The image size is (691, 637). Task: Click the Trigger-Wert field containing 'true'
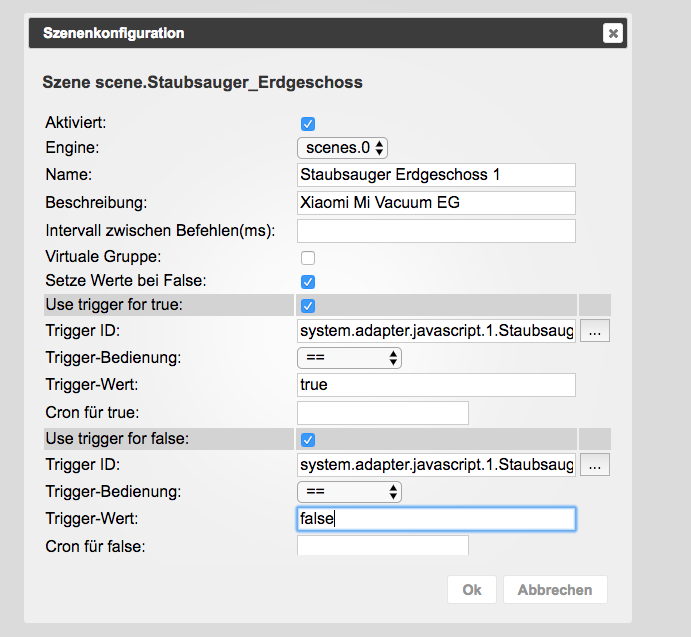tap(436, 385)
